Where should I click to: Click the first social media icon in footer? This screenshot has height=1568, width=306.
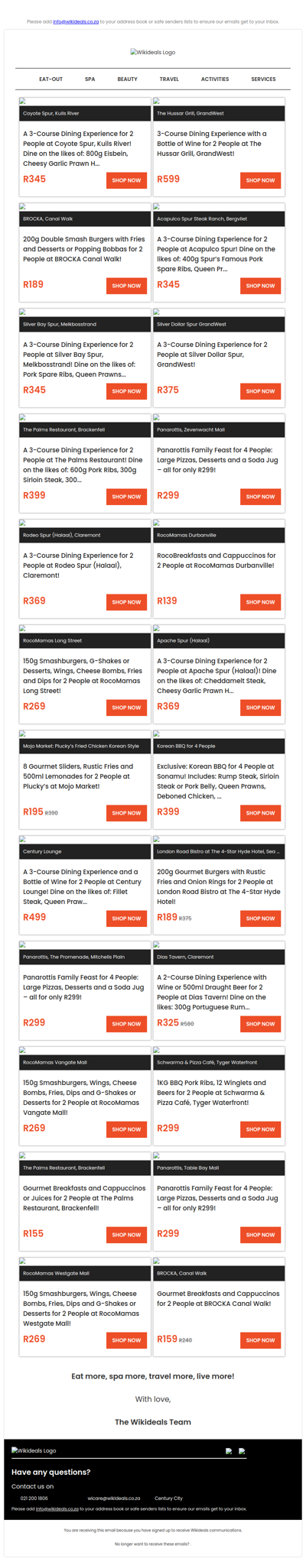pos(229,1450)
